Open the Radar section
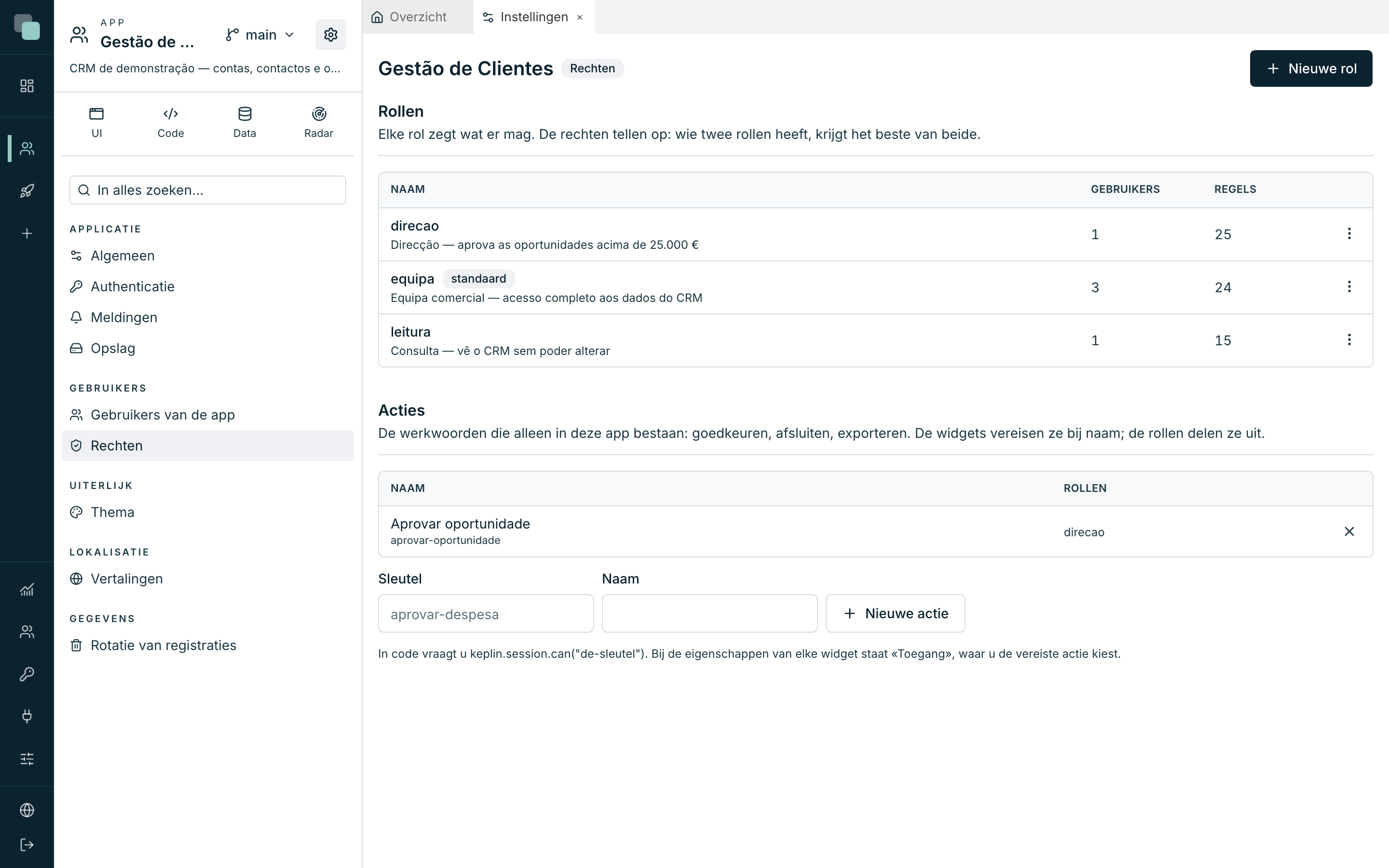The width and height of the screenshot is (1389, 868). [318, 123]
